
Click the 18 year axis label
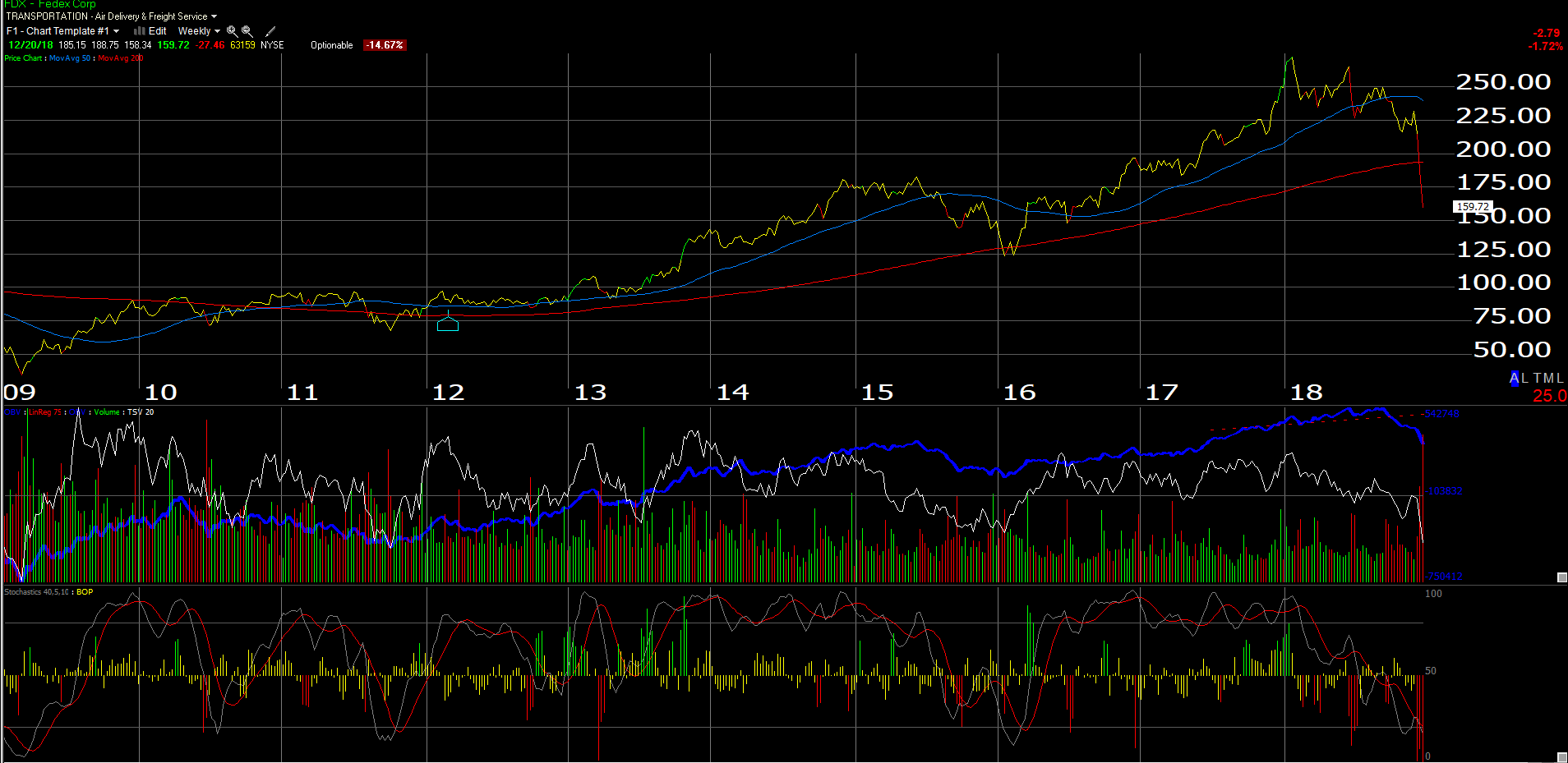click(1307, 393)
